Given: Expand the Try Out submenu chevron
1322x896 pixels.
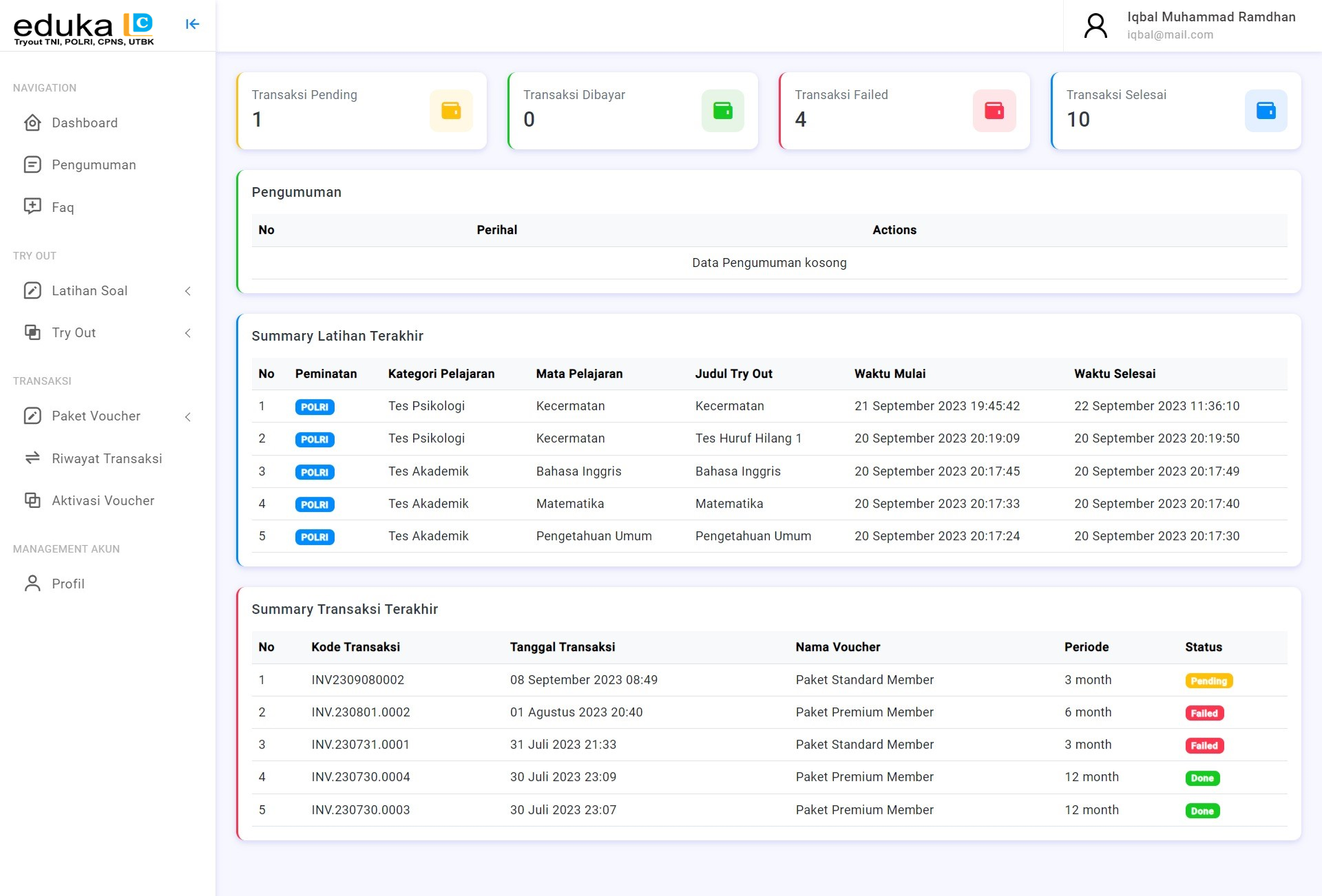Looking at the screenshot, I should point(187,333).
